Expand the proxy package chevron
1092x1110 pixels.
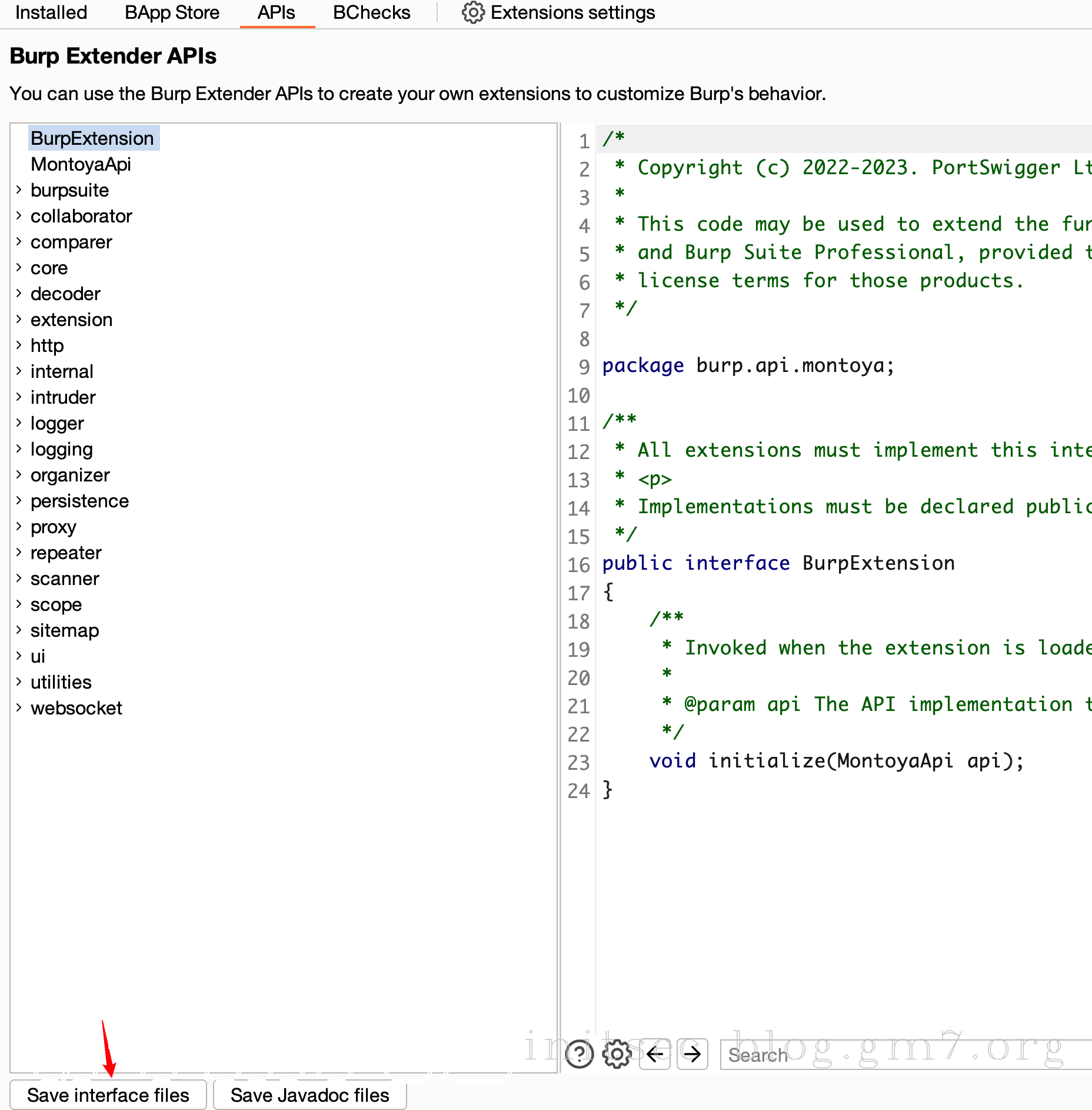(x=19, y=526)
